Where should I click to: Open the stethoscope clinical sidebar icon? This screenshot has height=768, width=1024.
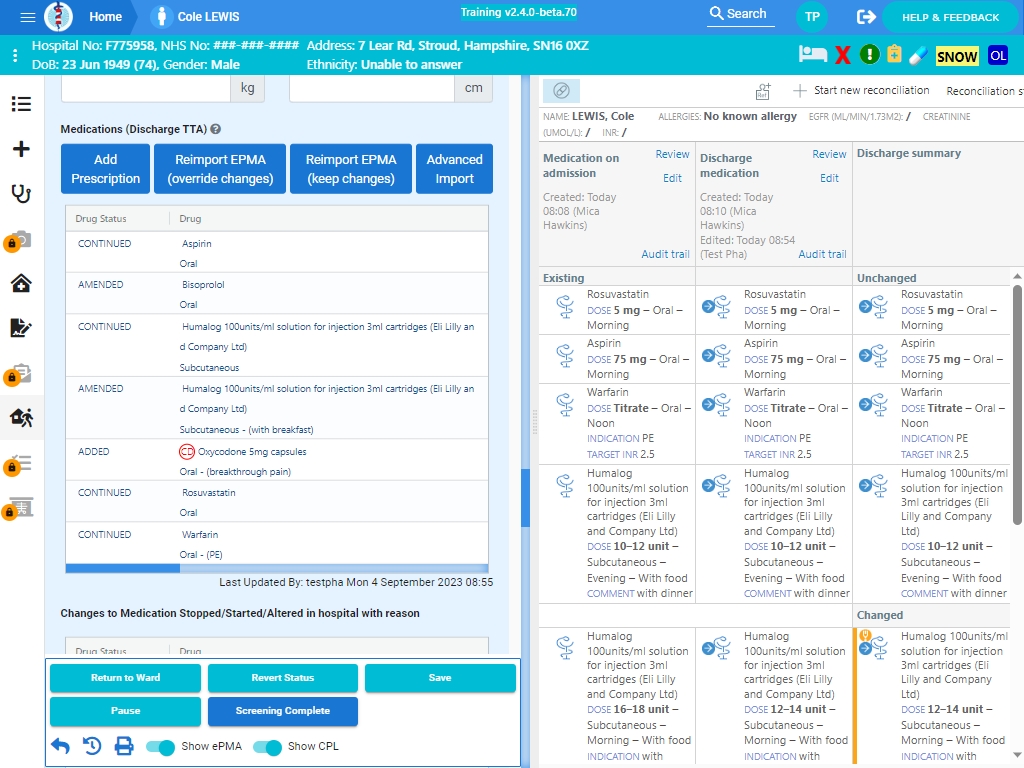pyautogui.click(x=21, y=193)
